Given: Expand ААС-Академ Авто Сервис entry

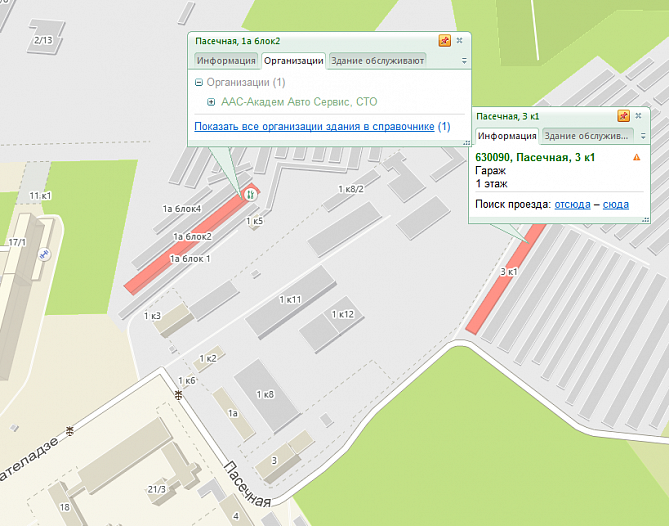Looking at the screenshot, I should 211,102.
